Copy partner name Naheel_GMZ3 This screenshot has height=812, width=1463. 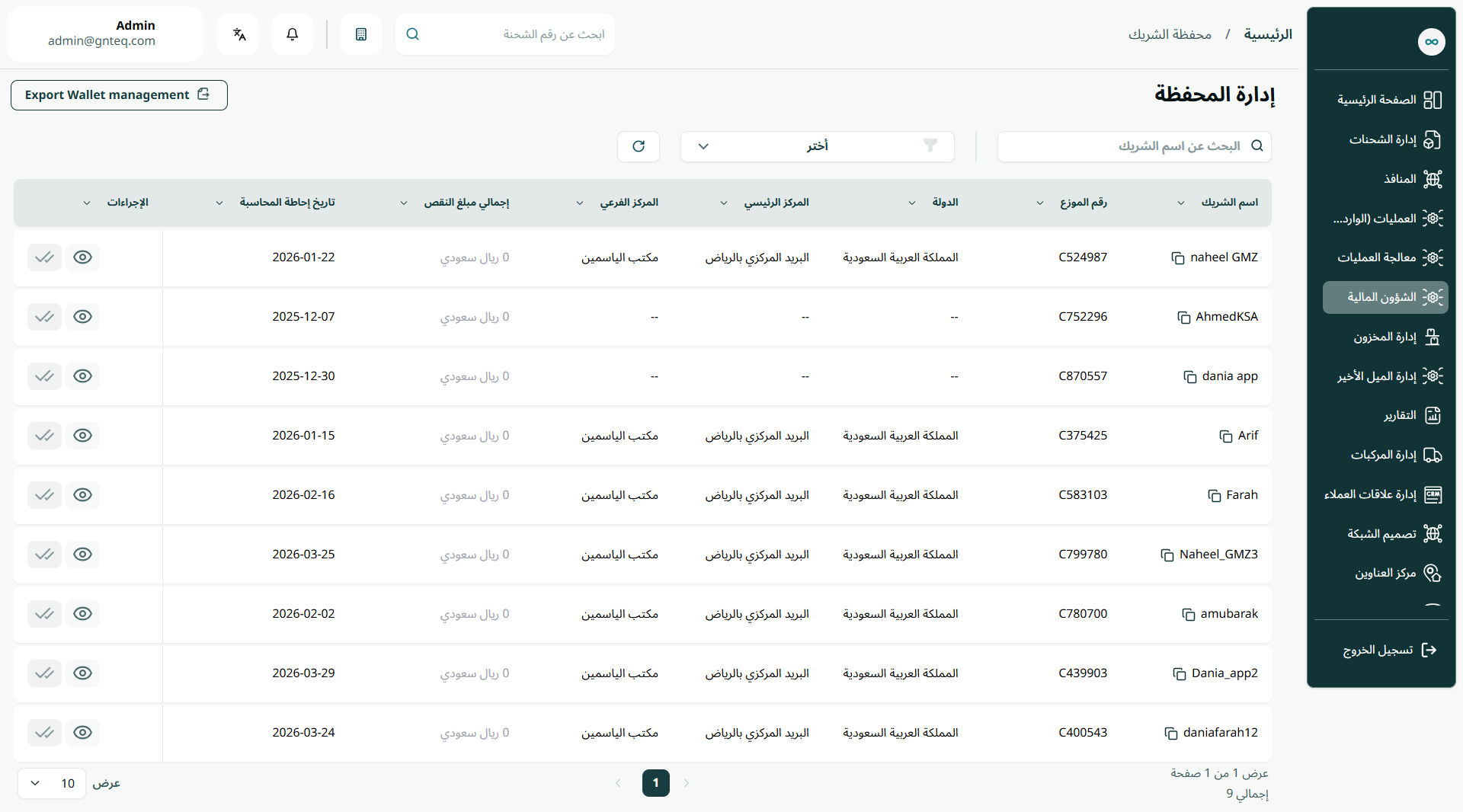[1167, 555]
